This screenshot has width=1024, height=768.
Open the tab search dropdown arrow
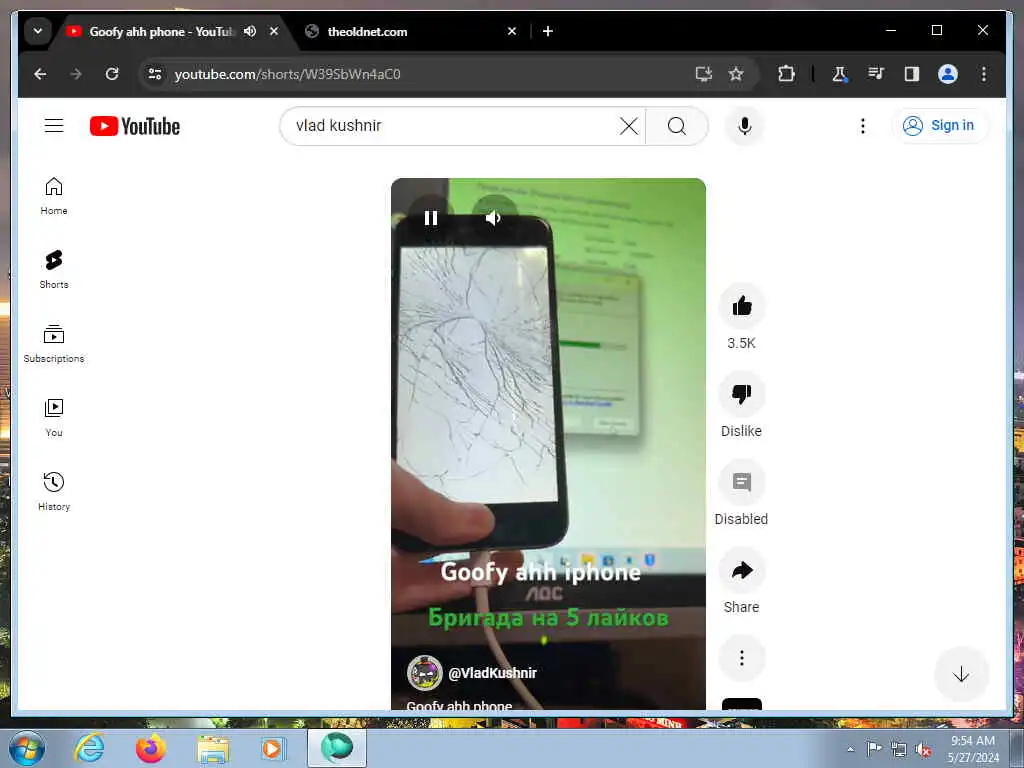click(x=38, y=31)
